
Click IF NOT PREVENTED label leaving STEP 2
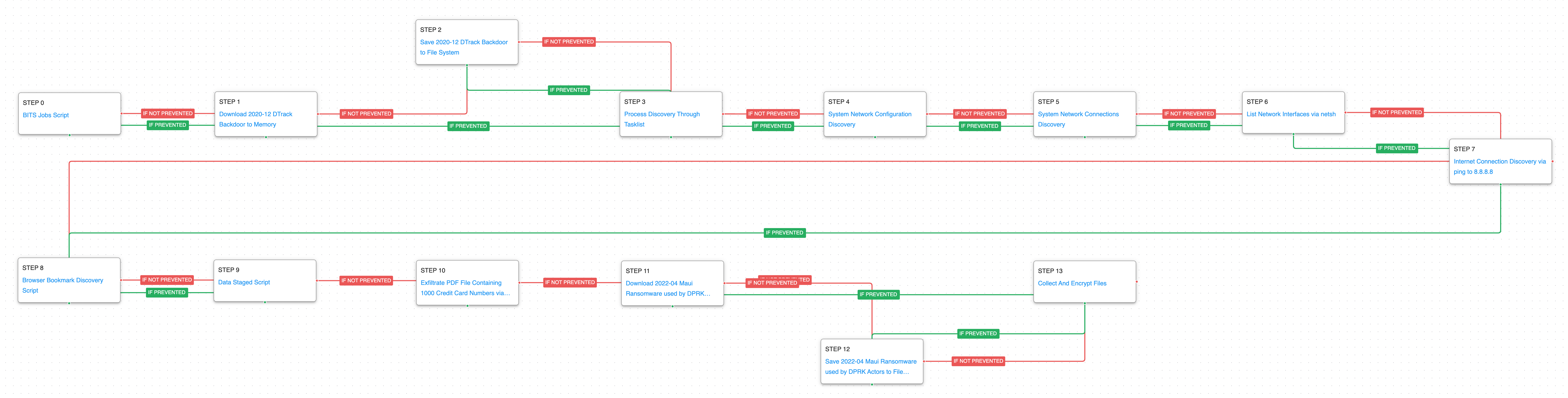click(x=568, y=42)
